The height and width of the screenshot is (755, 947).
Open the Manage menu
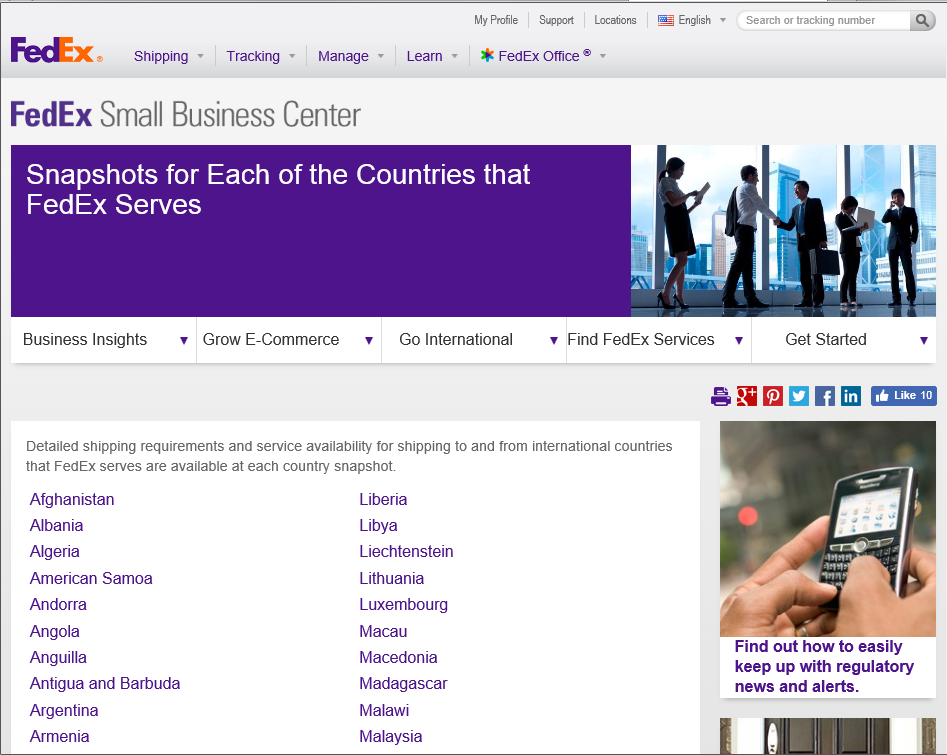(x=343, y=56)
